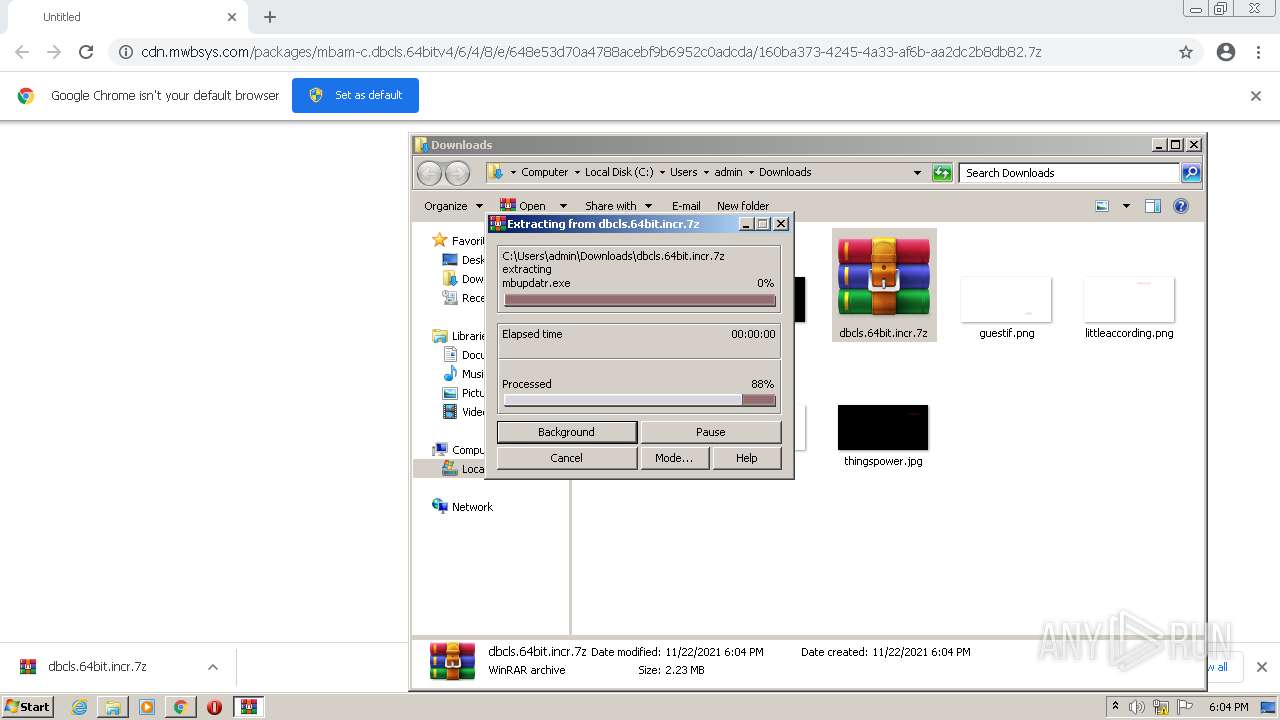Expand the view options dropdown arrow

(x=1126, y=206)
